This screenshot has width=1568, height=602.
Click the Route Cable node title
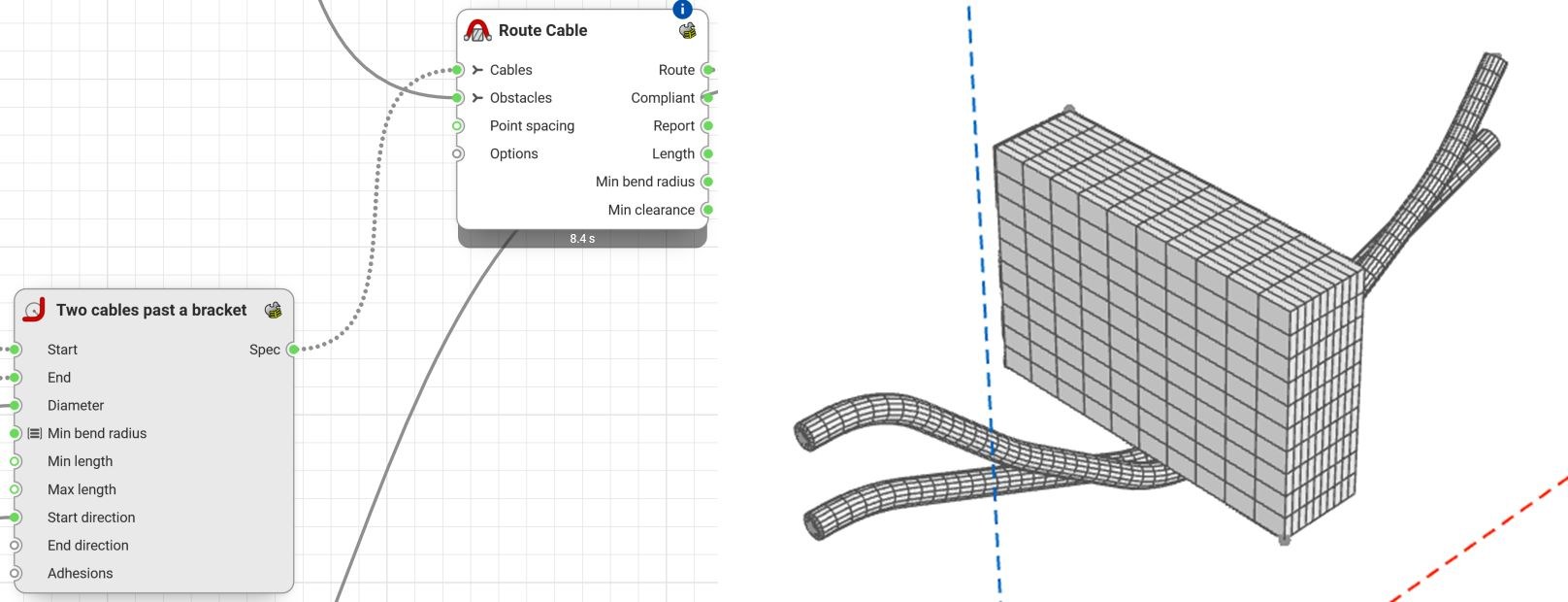click(x=542, y=30)
